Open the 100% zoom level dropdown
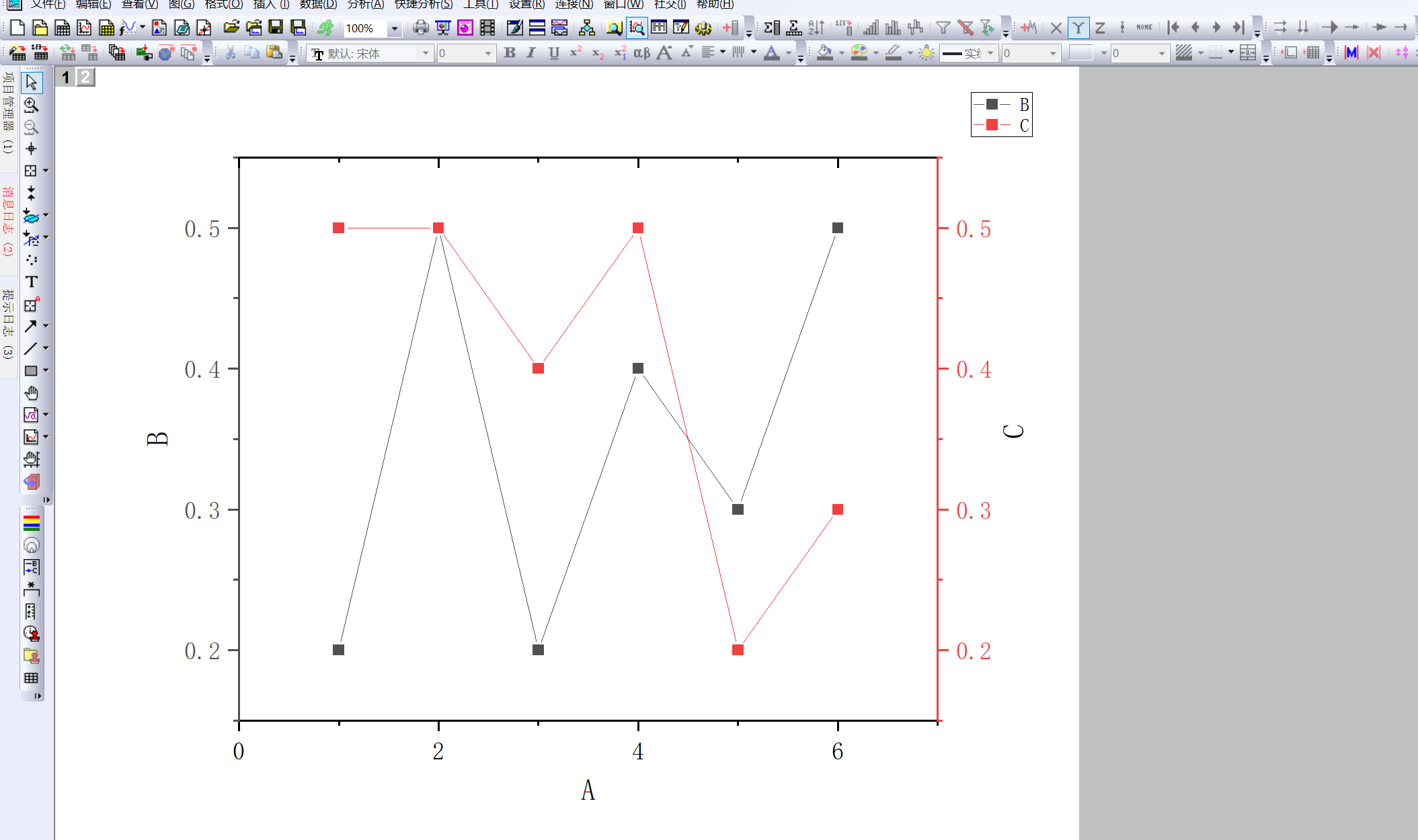 (x=395, y=28)
